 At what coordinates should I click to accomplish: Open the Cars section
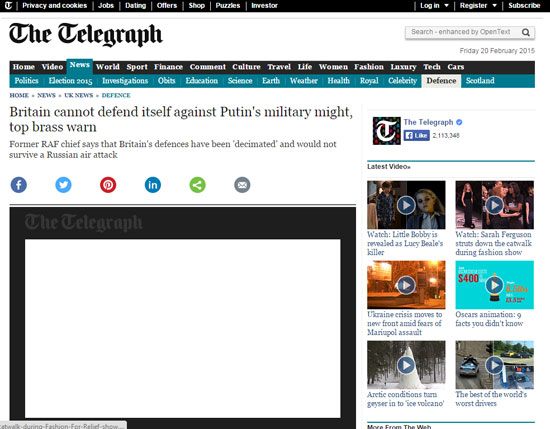[x=456, y=67]
